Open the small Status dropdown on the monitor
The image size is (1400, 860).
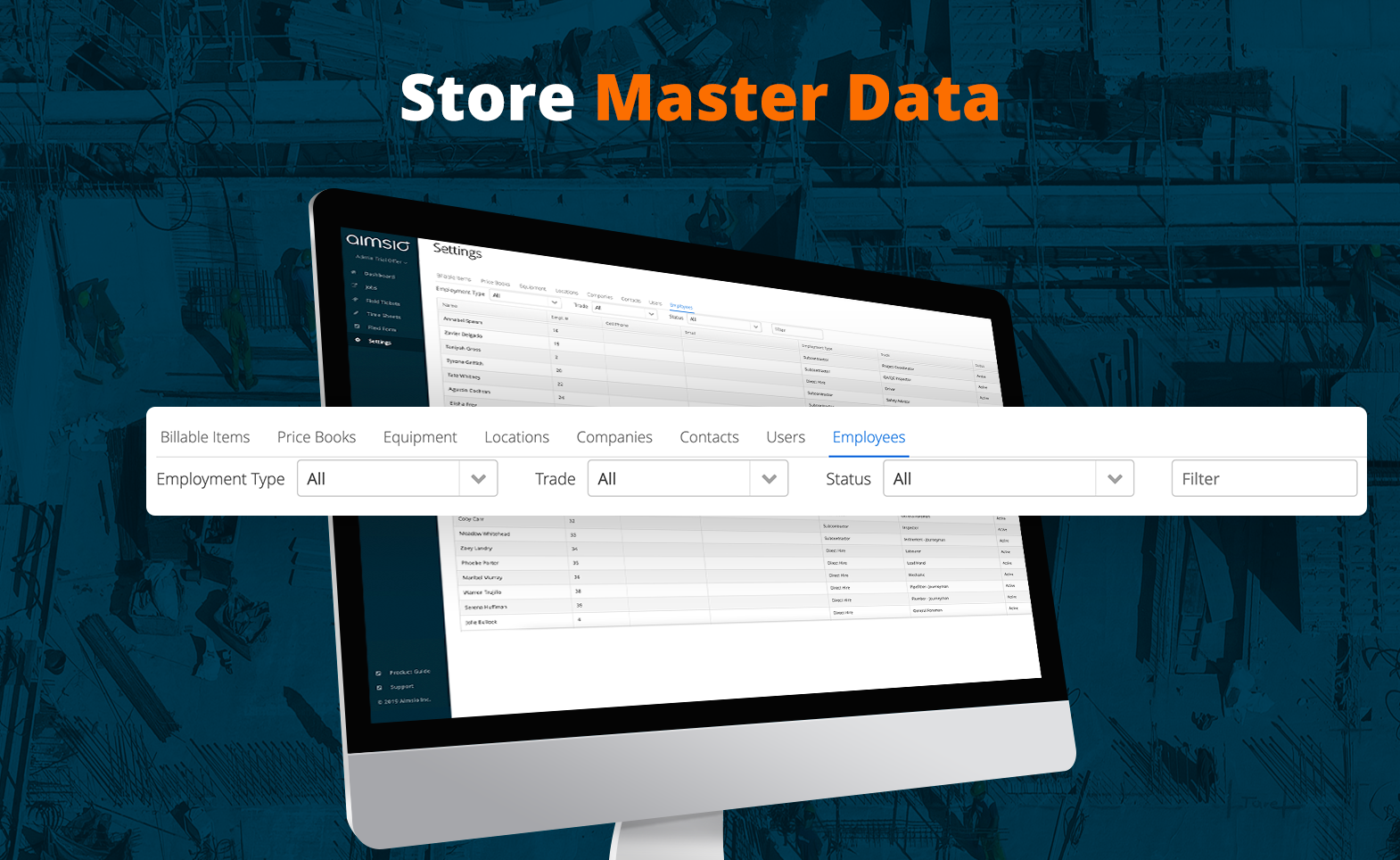point(725,323)
